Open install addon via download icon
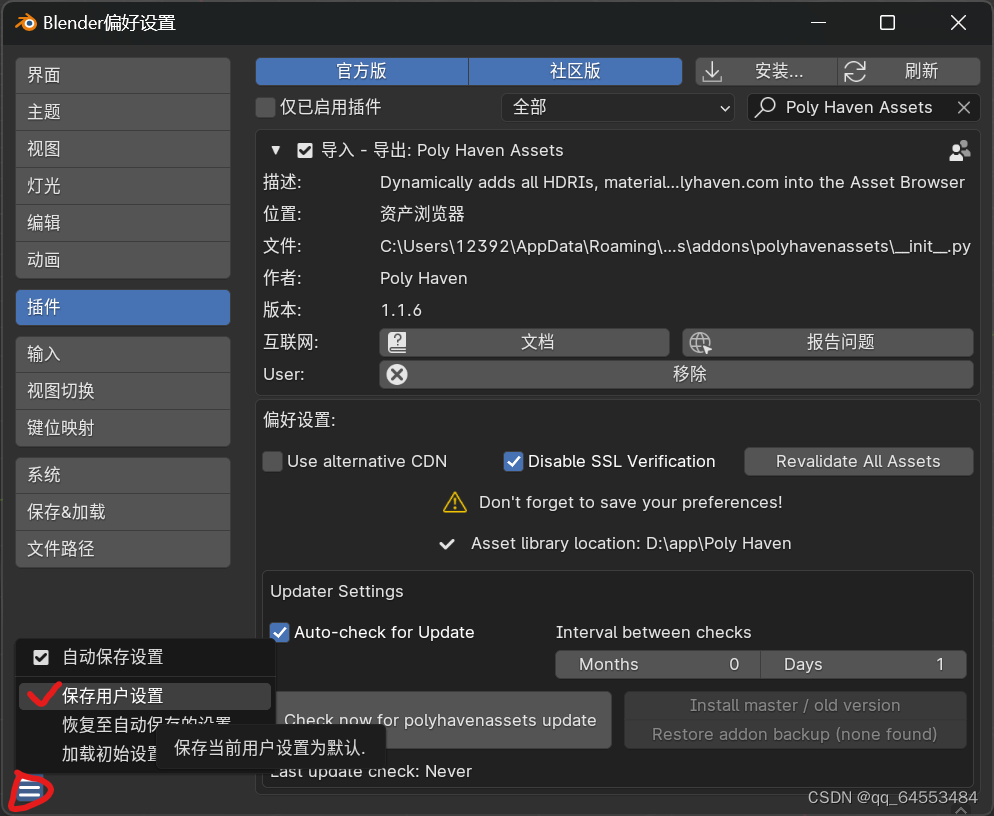Viewport: 994px width, 816px height. tap(712, 71)
